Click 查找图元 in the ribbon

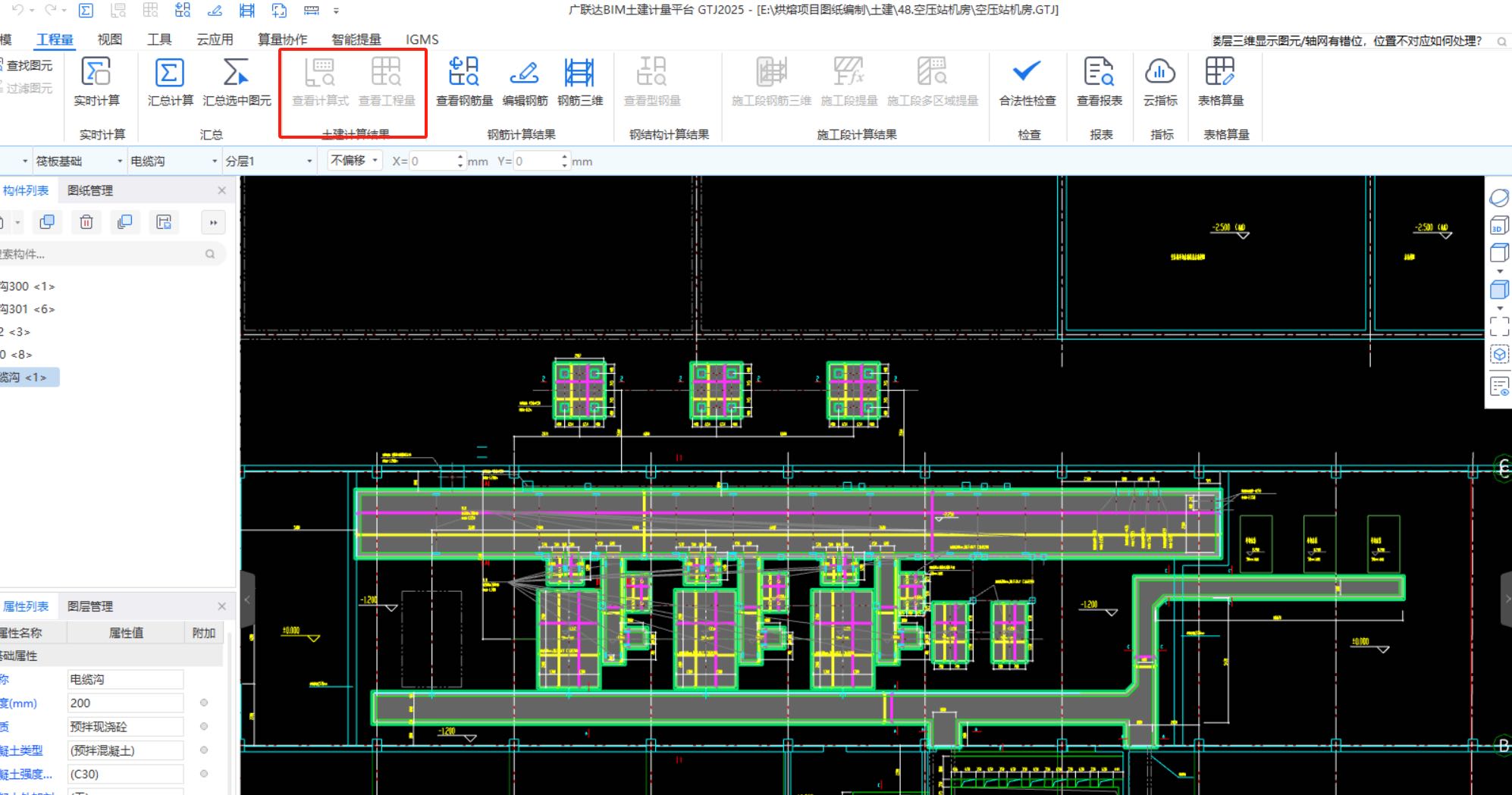(x=28, y=66)
